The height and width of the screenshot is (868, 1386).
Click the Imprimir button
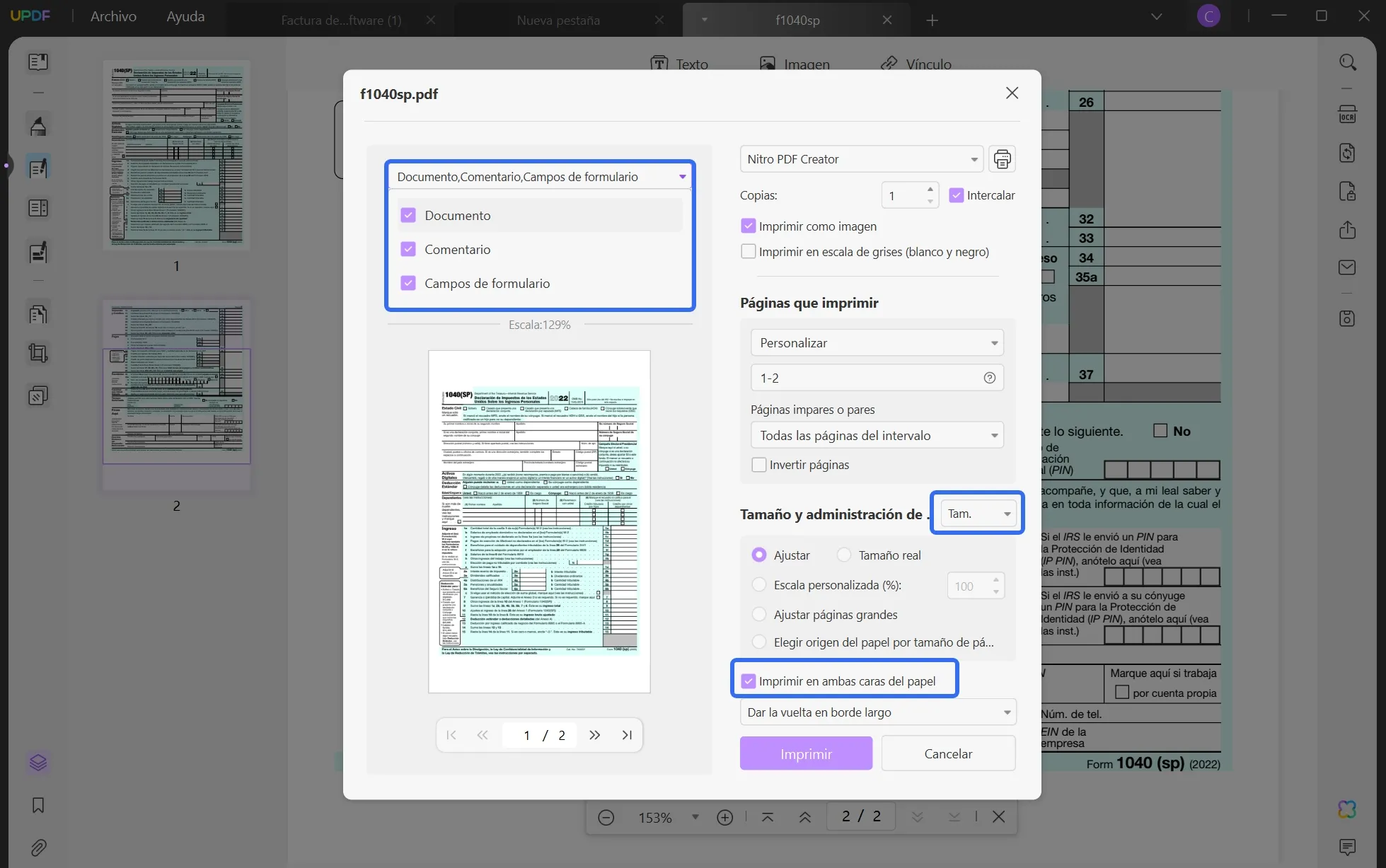click(x=806, y=753)
